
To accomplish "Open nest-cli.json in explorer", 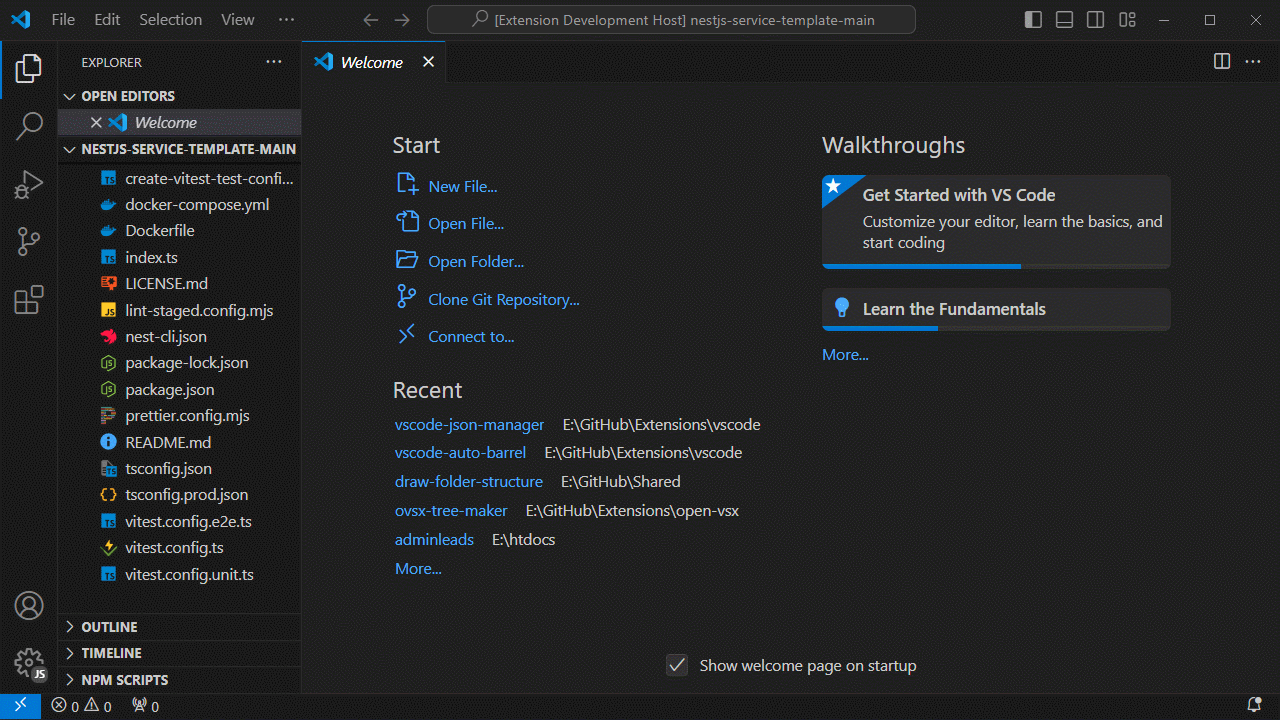I will tap(180, 336).
